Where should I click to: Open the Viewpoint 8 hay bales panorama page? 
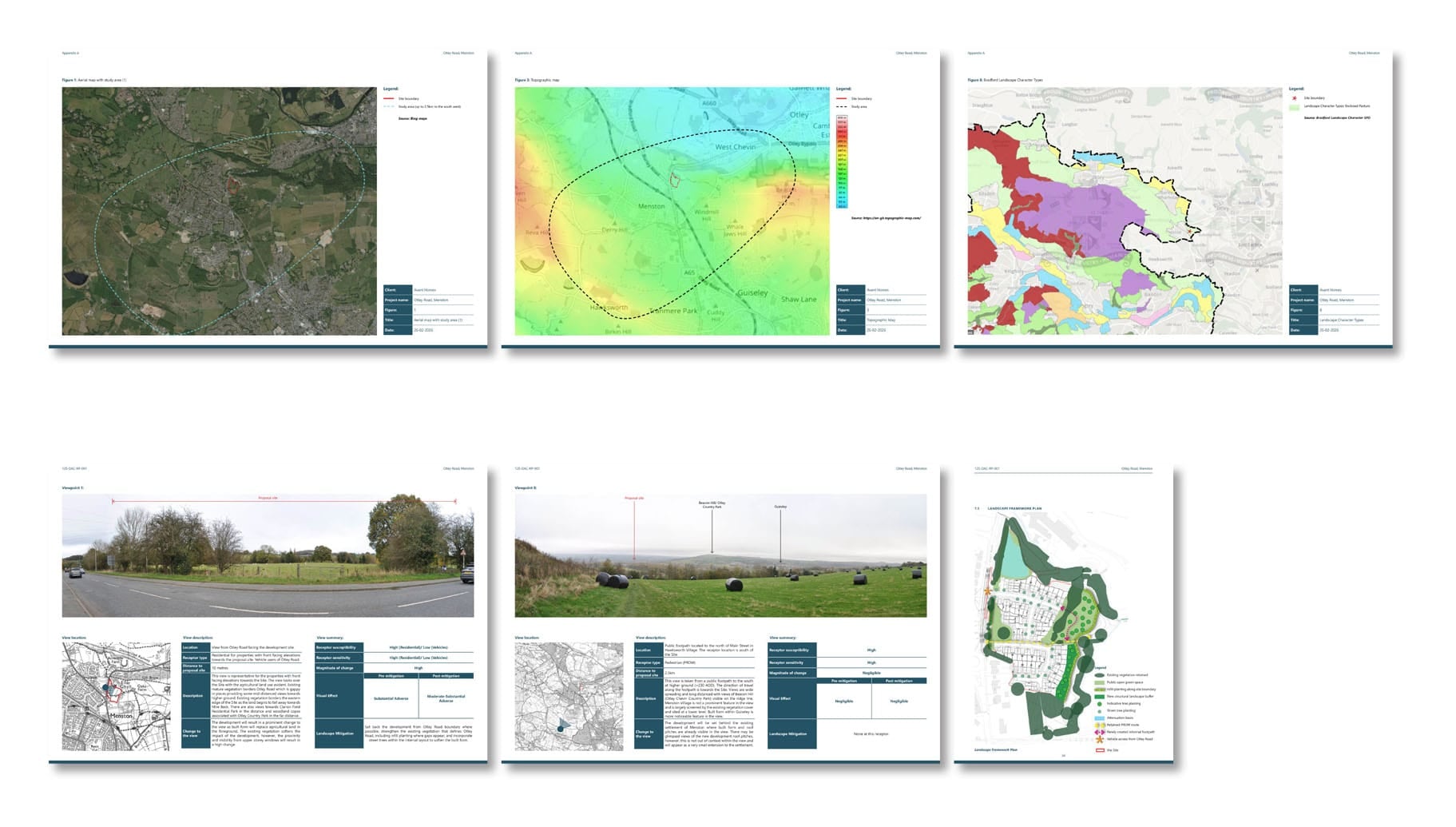click(720, 612)
